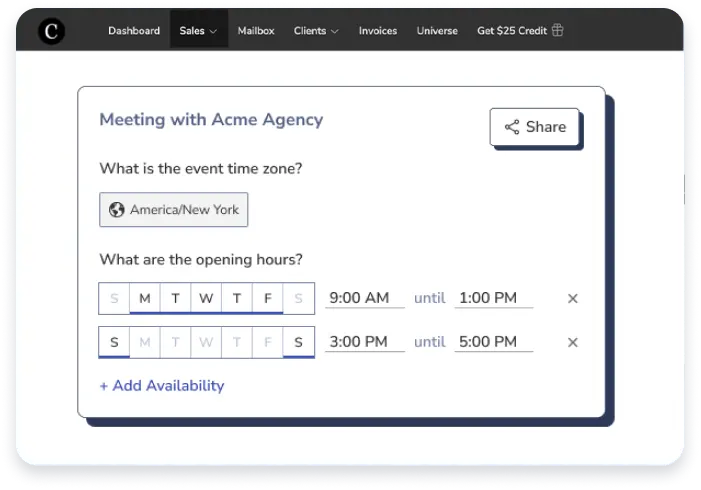Toggle Sunday in the 3:00 PM row

point(114,342)
